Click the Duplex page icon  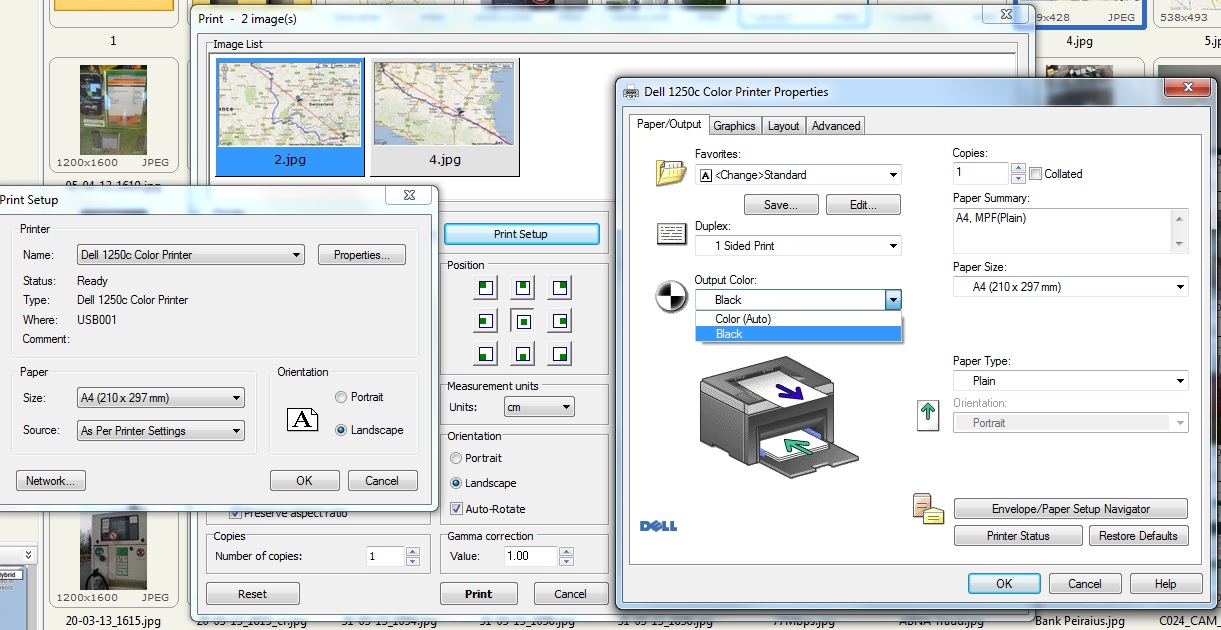pyautogui.click(x=671, y=235)
